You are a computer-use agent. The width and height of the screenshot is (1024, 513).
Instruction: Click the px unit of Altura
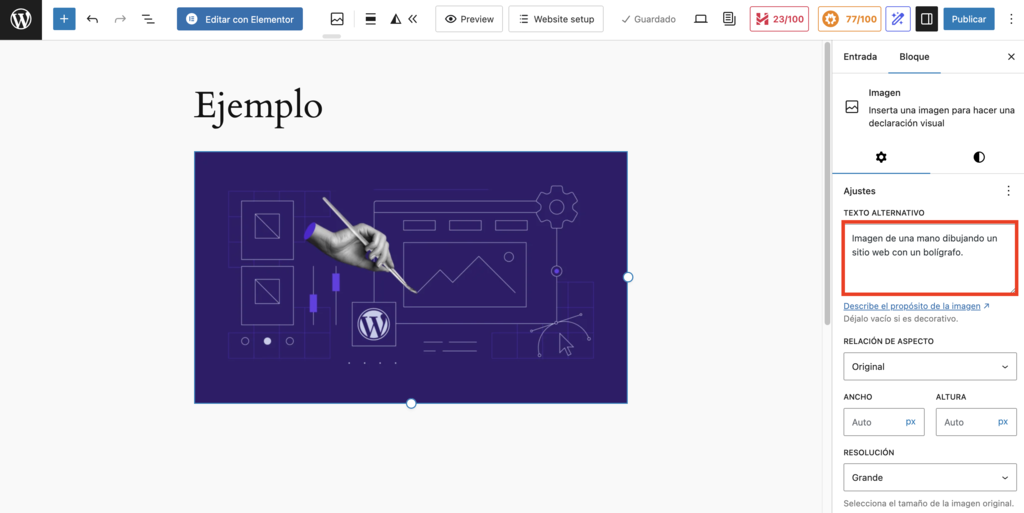coord(1002,422)
